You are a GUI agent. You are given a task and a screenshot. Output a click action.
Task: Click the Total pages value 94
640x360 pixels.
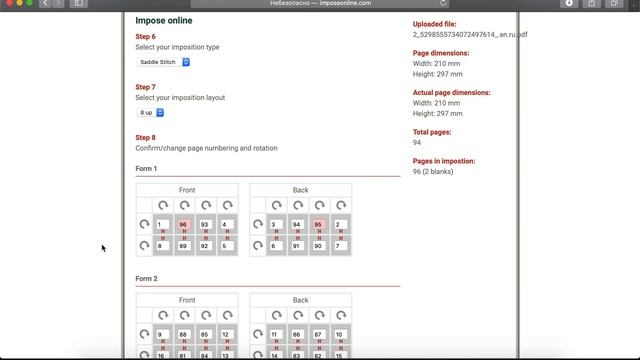[x=417, y=143]
